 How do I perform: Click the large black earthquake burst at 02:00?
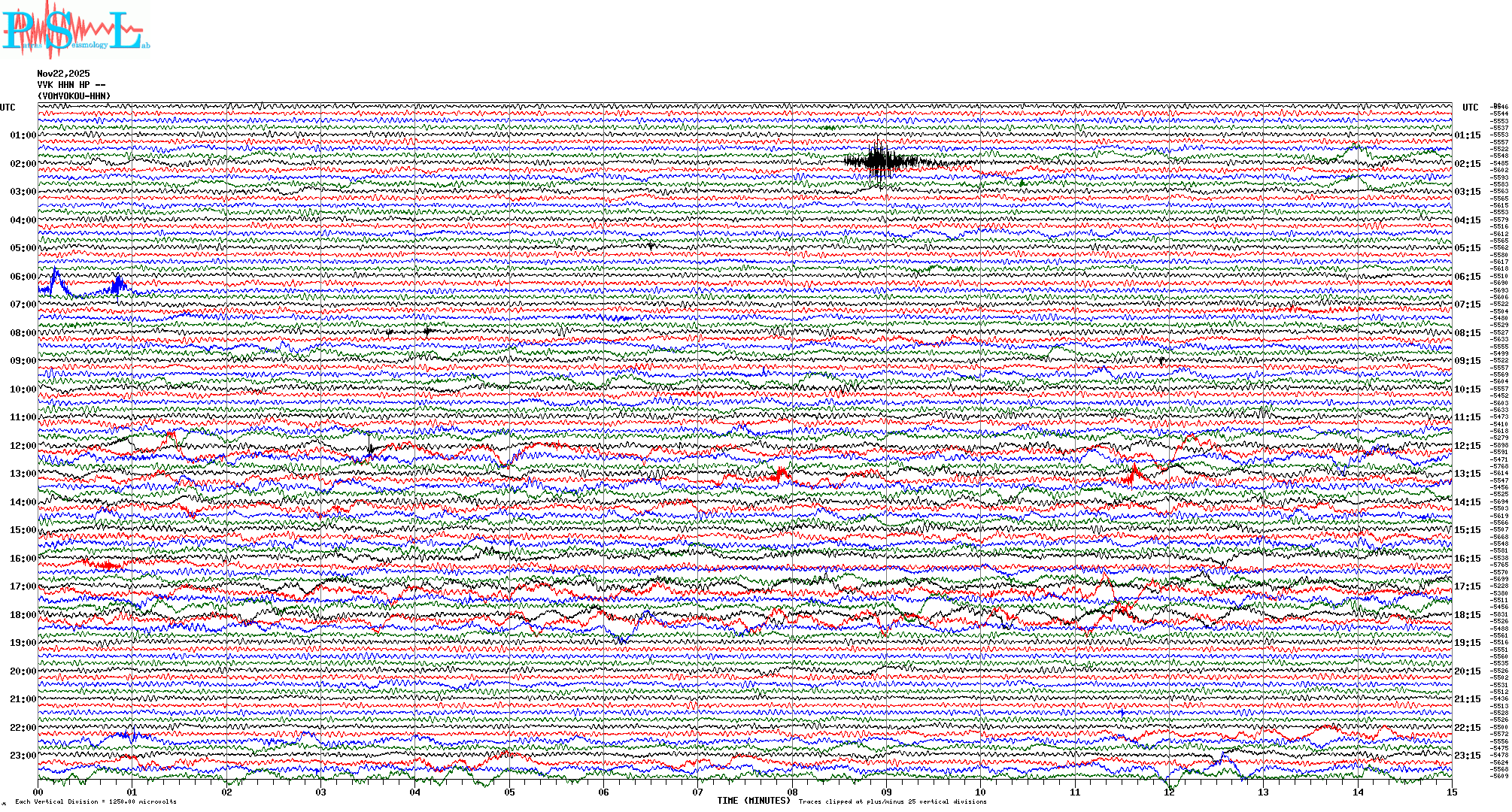879,160
